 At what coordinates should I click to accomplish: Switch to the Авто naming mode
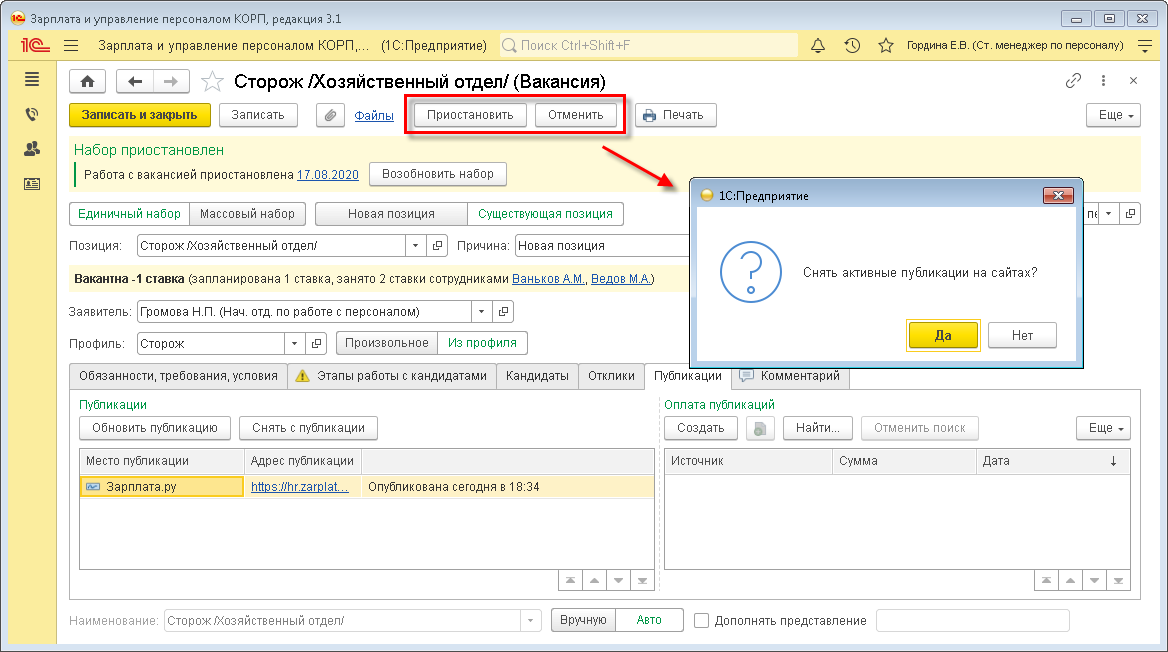649,620
